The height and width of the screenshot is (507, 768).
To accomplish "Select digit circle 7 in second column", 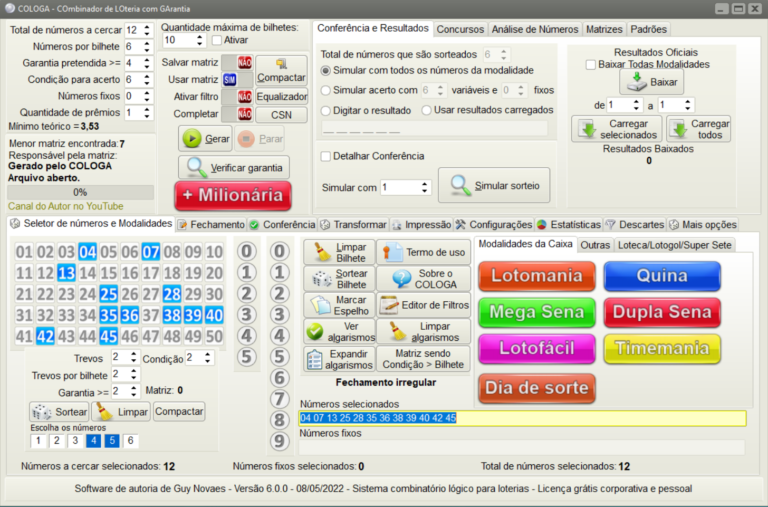I will [x=279, y=399].
